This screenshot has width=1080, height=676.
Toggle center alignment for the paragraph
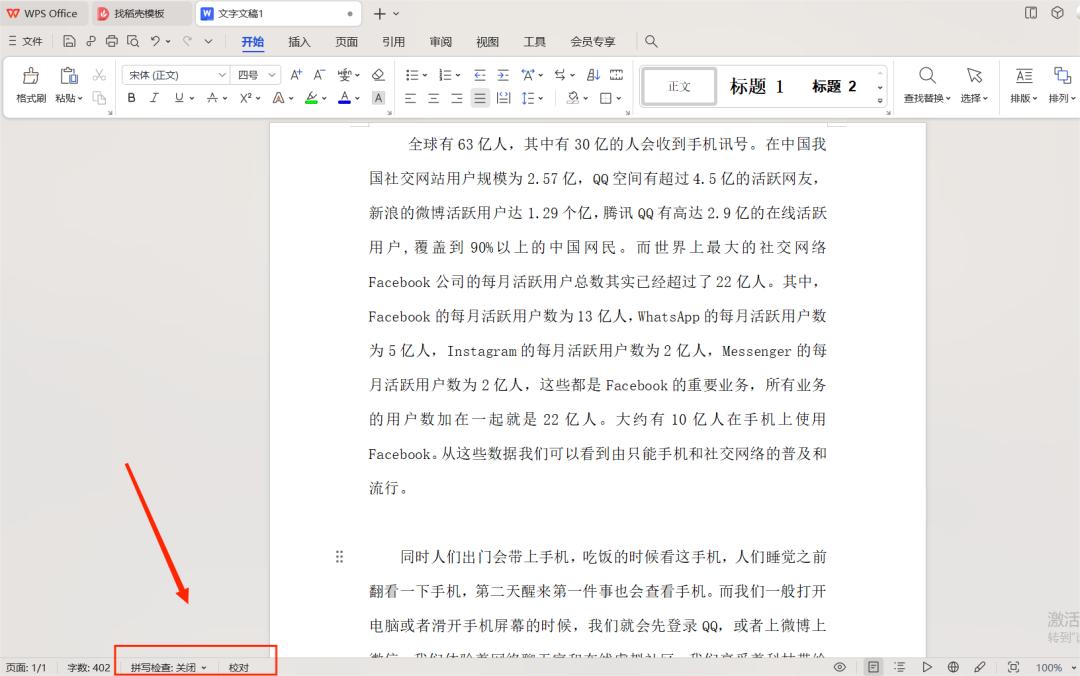pos(432,97)
